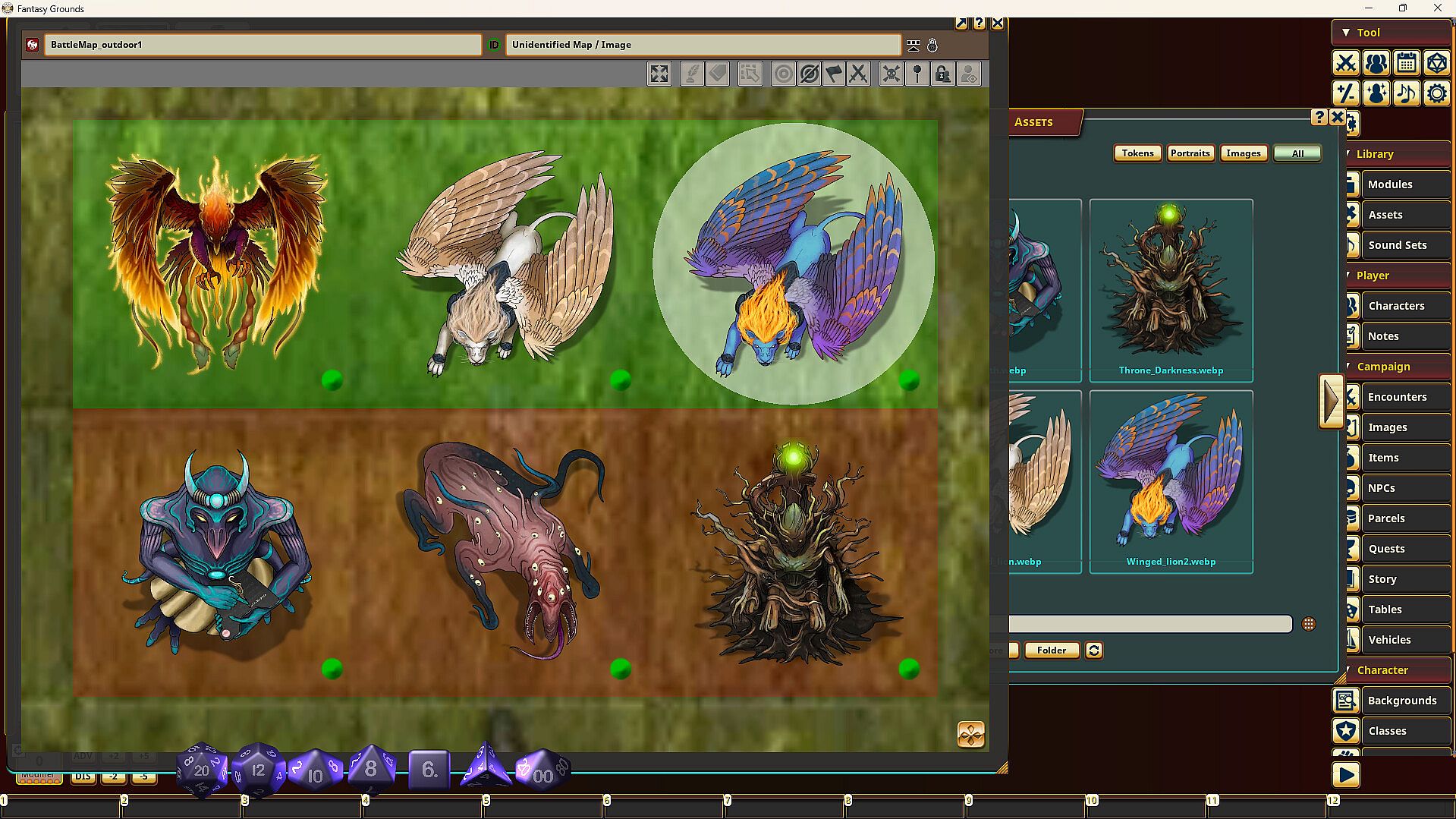Click the d20 die

coord(202,770)
